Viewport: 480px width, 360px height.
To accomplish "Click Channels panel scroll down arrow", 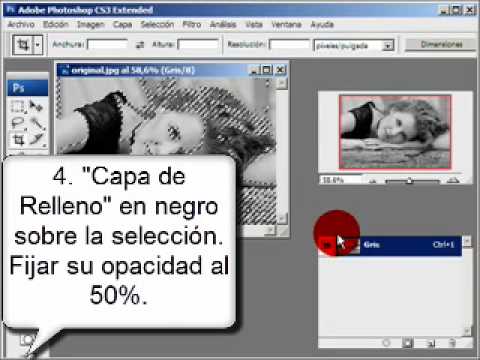I will tap(467, 331).
